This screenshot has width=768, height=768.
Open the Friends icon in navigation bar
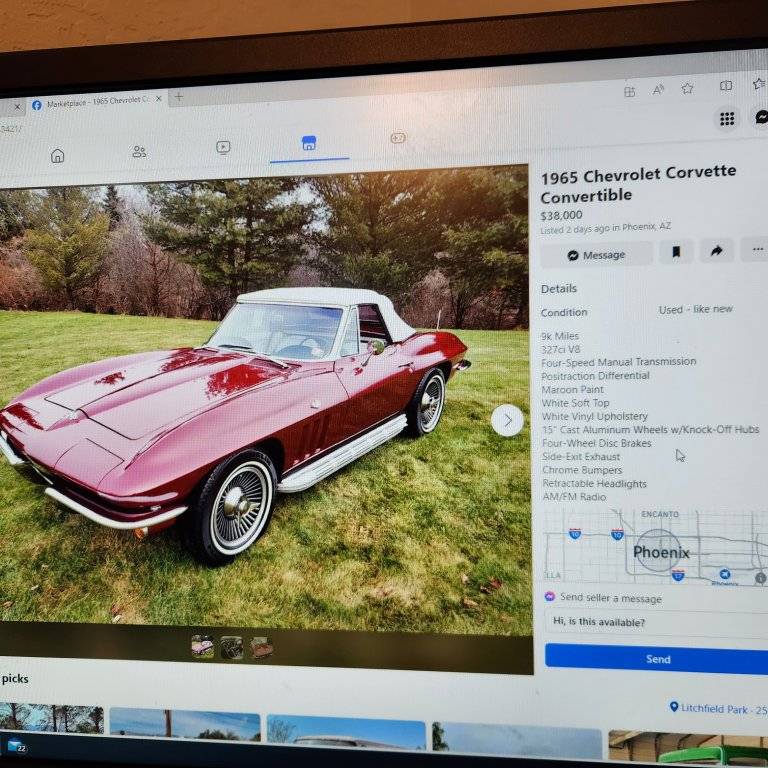(x=139, y=151)
